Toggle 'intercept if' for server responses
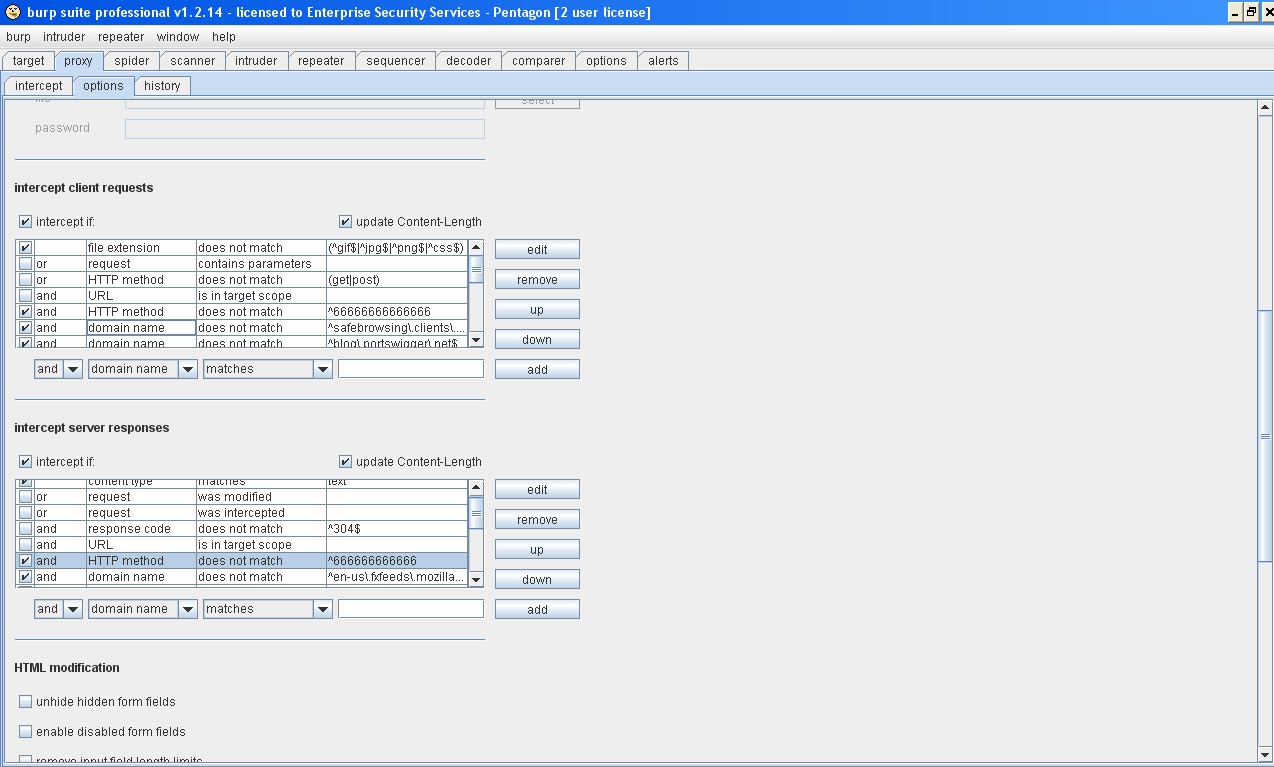 coord(26,462)
